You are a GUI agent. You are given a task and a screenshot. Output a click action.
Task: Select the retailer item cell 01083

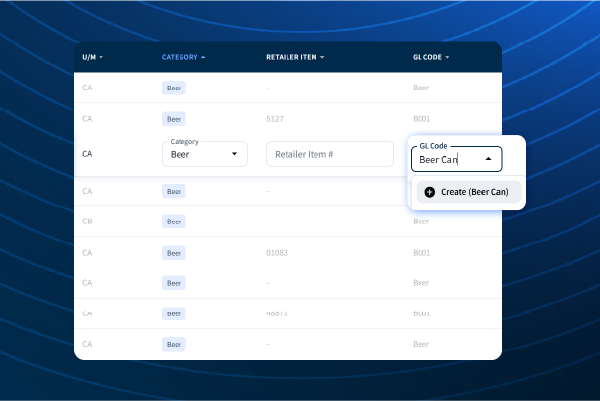point(279,252)
